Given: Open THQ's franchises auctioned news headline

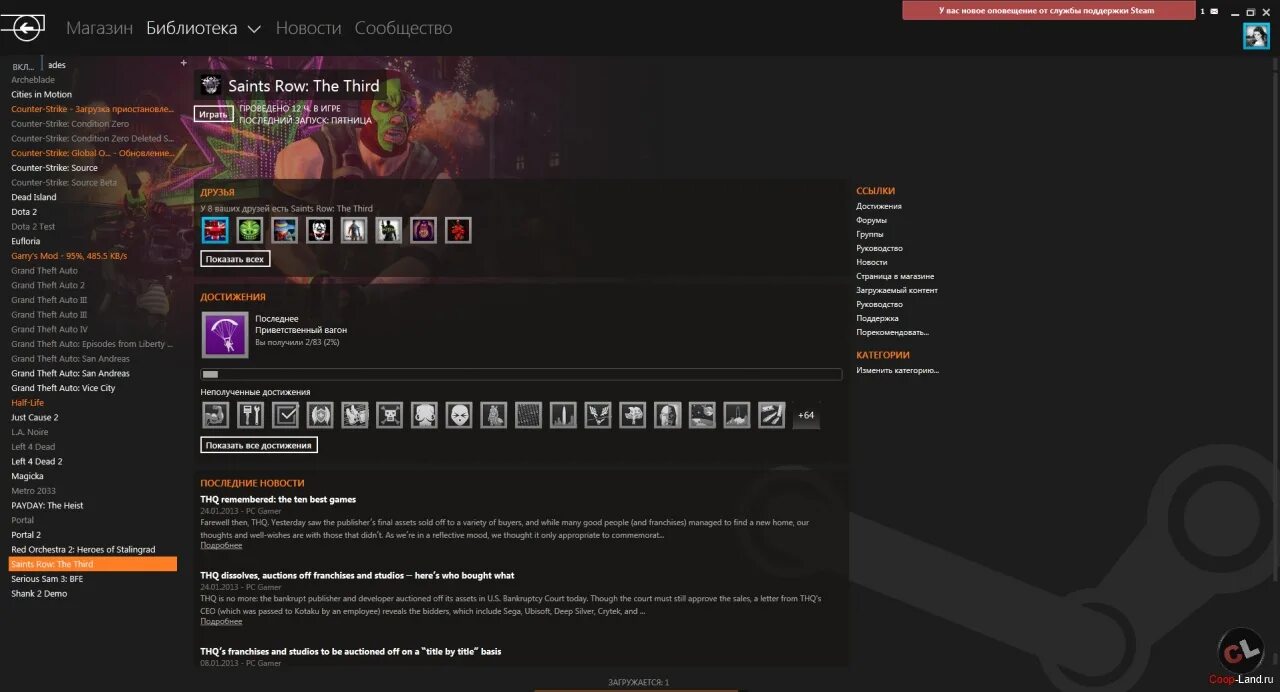Looking at the screenshot, I should click(x=351, y=651).
